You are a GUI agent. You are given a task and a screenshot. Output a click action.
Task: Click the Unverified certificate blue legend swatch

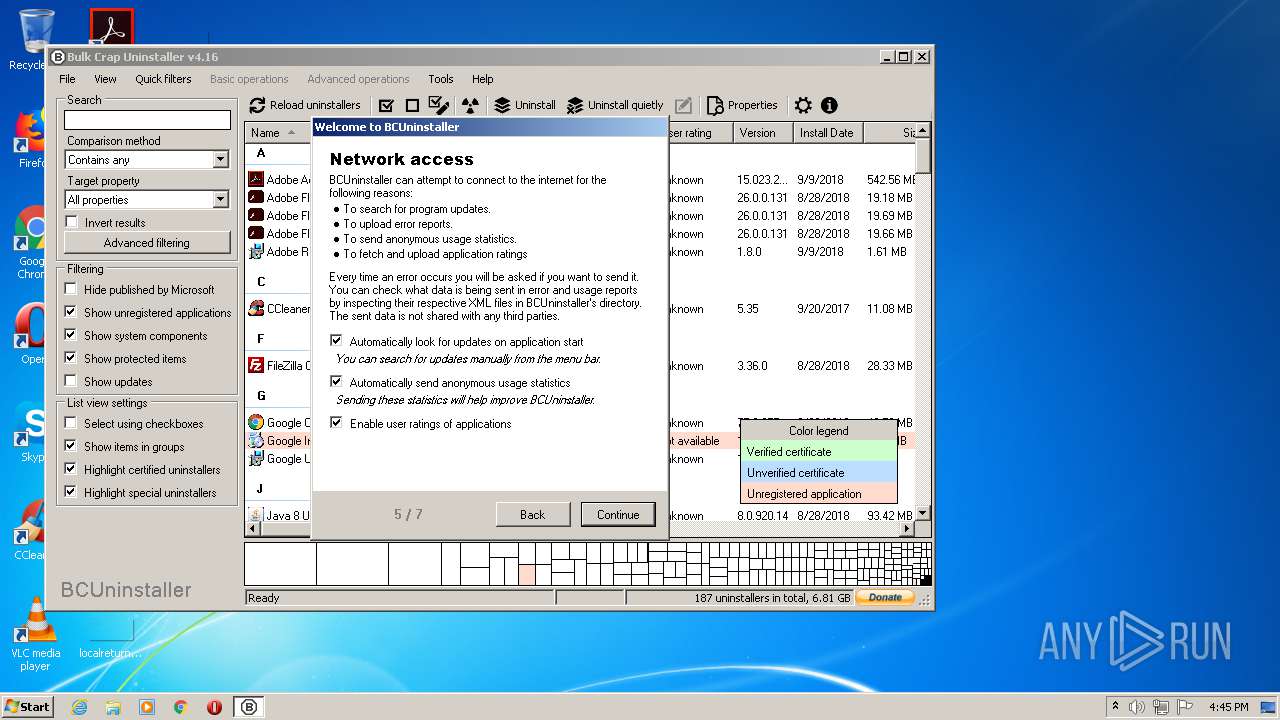pos(819,473)
